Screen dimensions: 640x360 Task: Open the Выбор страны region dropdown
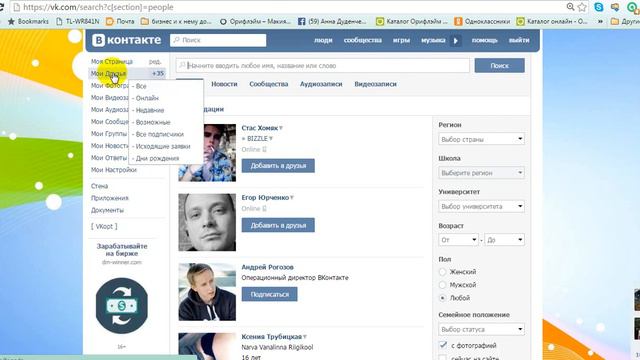(x=481, y=139)
